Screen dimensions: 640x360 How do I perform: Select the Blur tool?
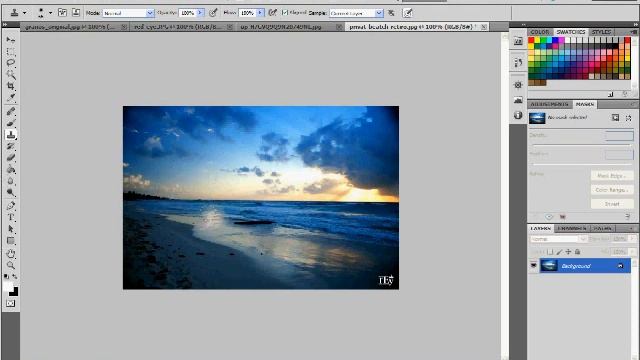click(11, 181)
